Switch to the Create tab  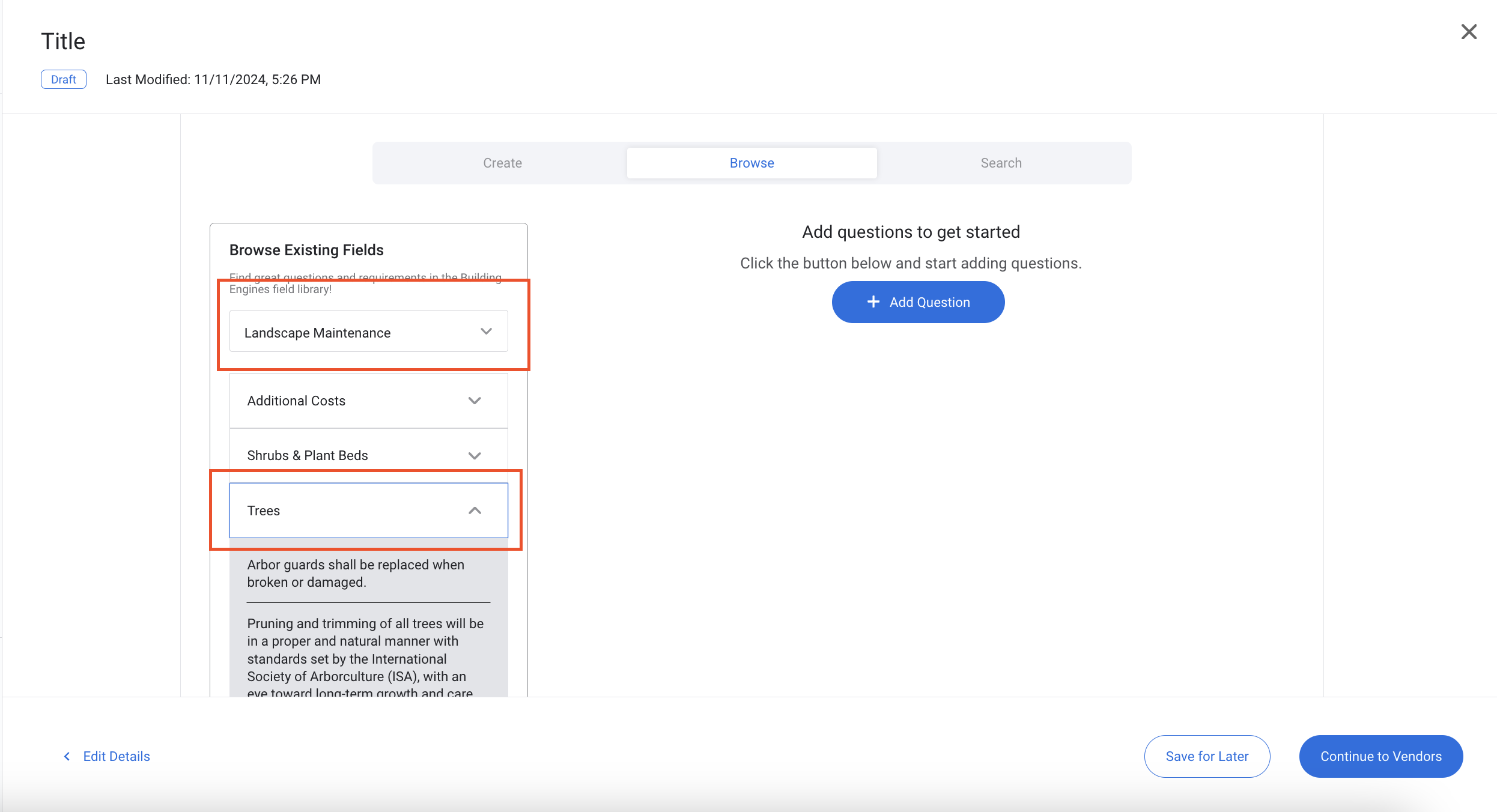click(502, 163)
